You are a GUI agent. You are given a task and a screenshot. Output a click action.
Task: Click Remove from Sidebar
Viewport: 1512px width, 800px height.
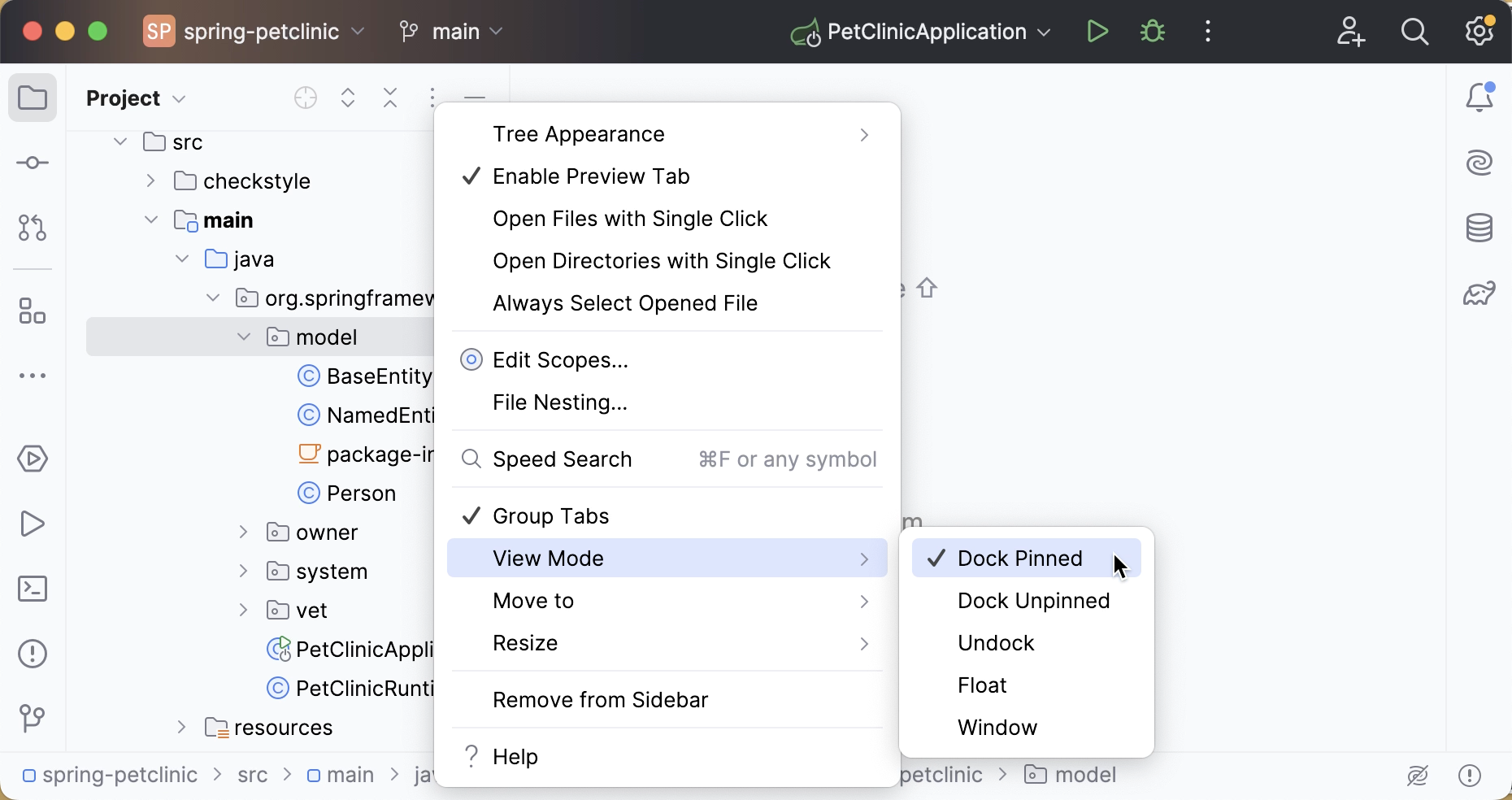click(x=601, y=700)
